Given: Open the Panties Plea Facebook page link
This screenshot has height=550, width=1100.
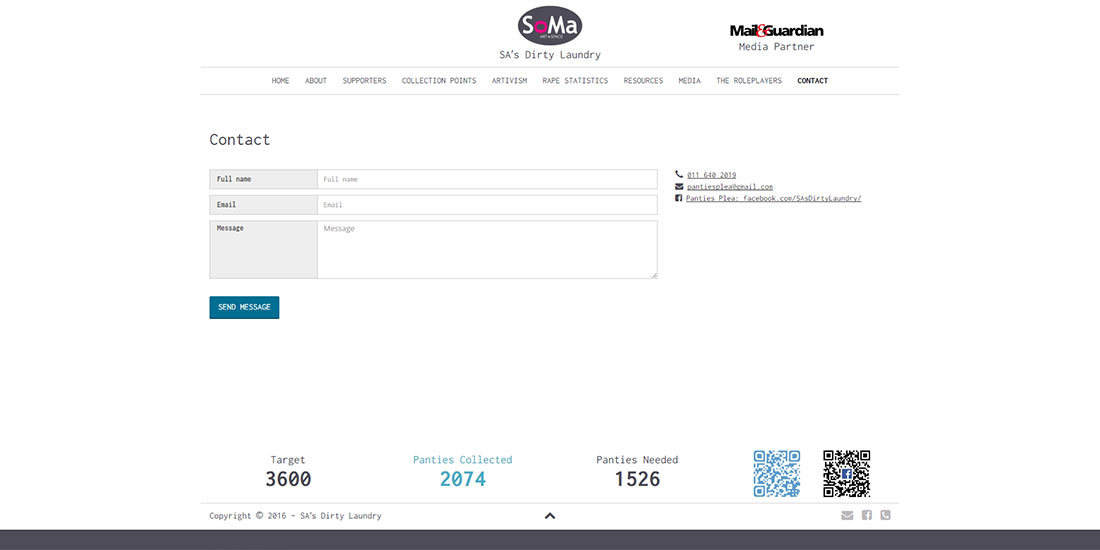Looking at the screenshot, I should point(773,199).
